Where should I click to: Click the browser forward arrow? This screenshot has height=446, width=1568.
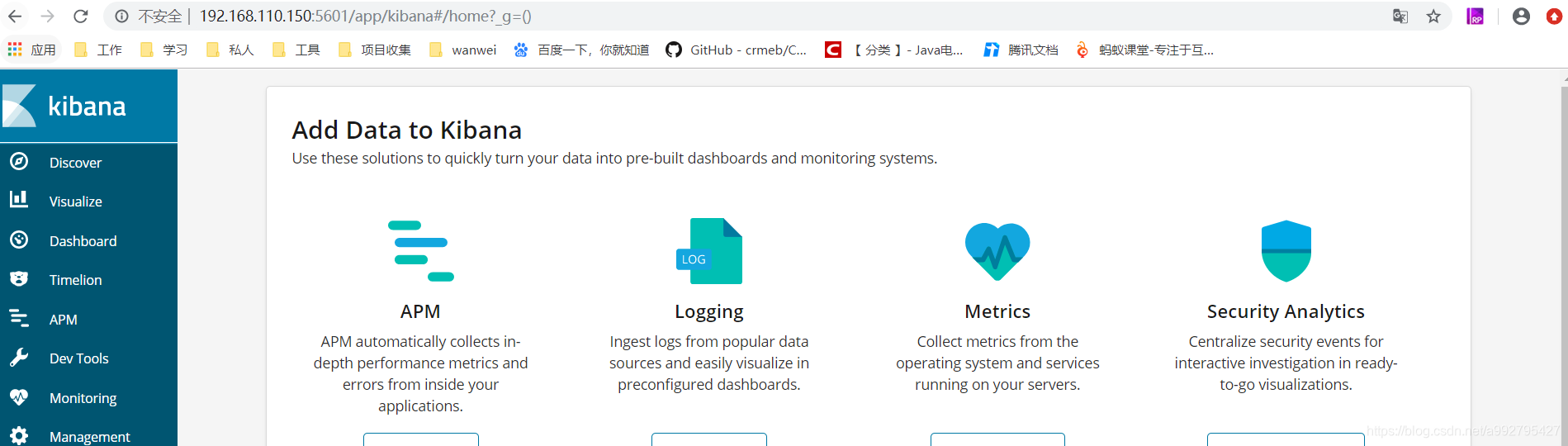(x=48, y=17)
